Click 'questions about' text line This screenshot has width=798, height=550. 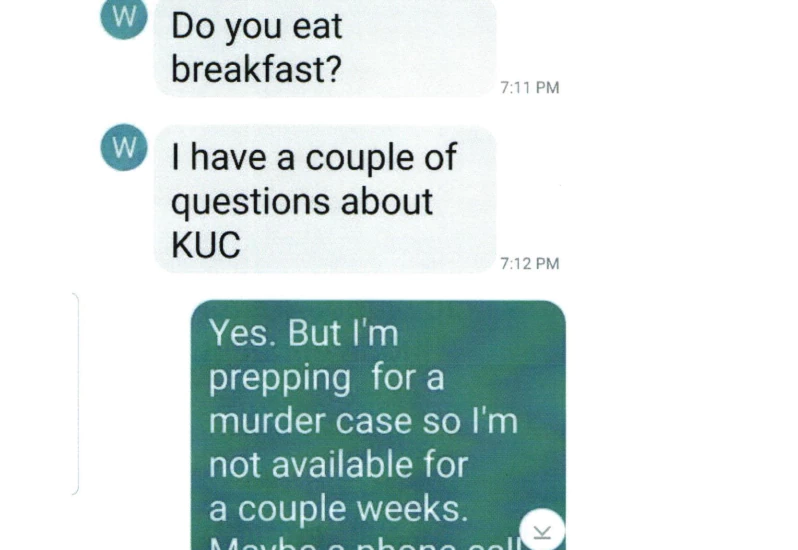pyautogui.click(x=302, y=202)
